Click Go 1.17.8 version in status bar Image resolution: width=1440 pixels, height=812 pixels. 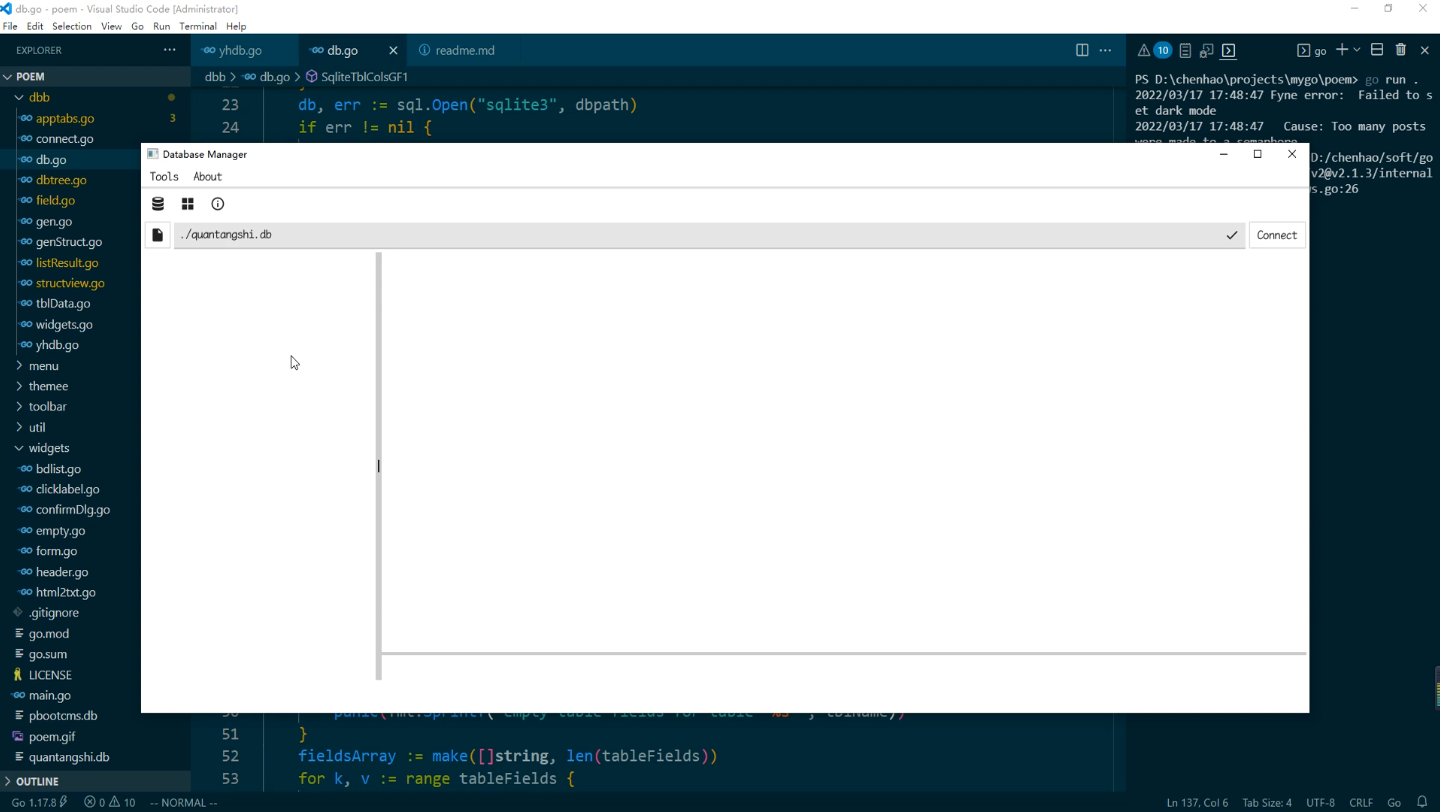click(x=39, y=802)
